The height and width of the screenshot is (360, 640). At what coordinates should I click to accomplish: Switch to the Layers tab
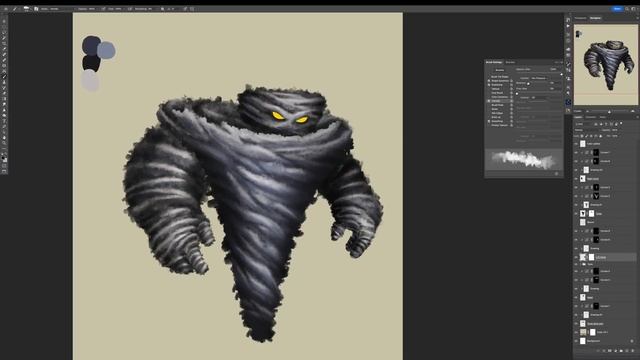tap(578, 117)
